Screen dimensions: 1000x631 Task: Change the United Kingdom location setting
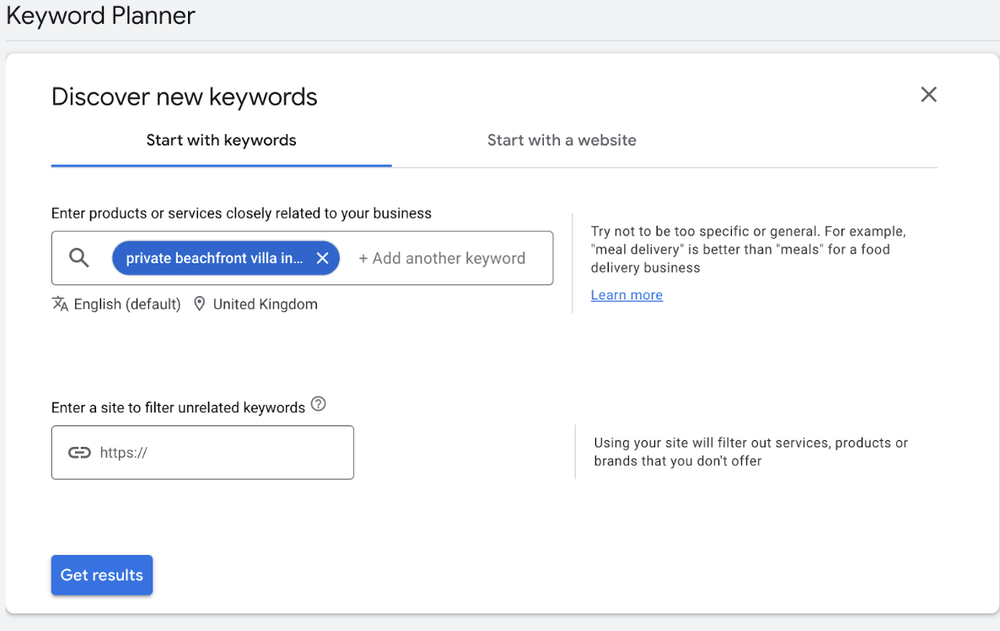tap(265, 304)
